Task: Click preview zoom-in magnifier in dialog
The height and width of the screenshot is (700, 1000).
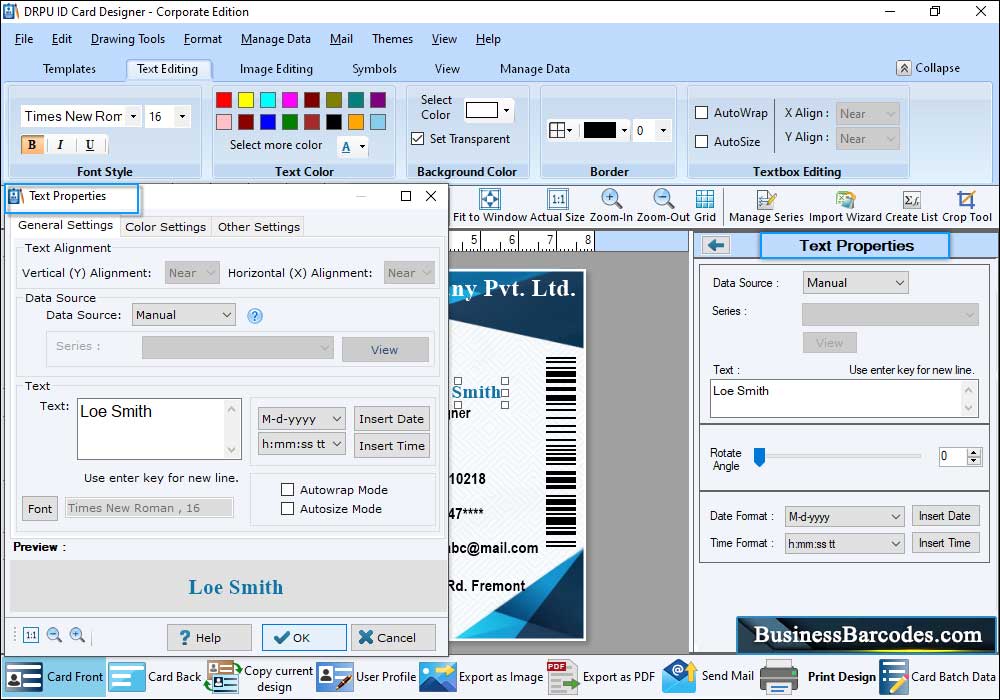Action: click(77, 634)
